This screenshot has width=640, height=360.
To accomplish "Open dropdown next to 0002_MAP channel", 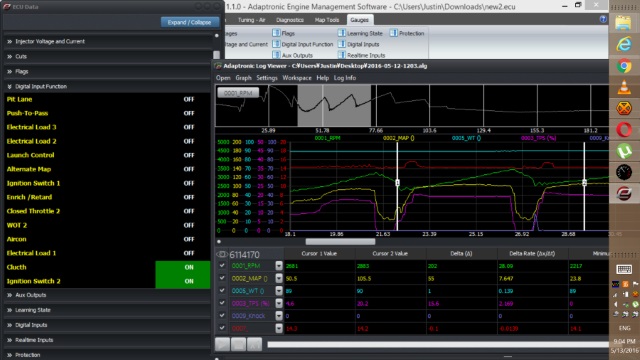I will click(279, 278).
